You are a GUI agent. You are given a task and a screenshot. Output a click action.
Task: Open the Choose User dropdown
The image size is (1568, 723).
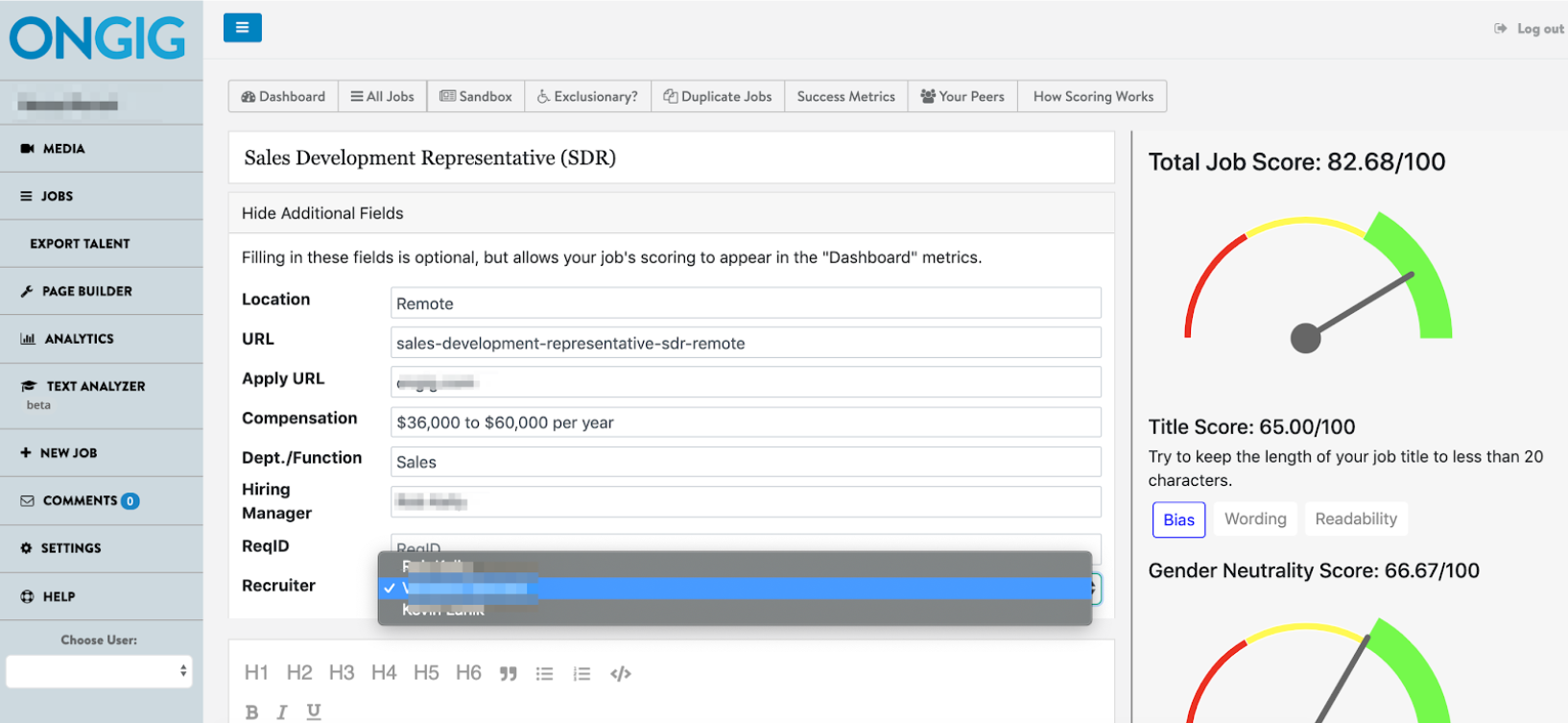[99, 671]
